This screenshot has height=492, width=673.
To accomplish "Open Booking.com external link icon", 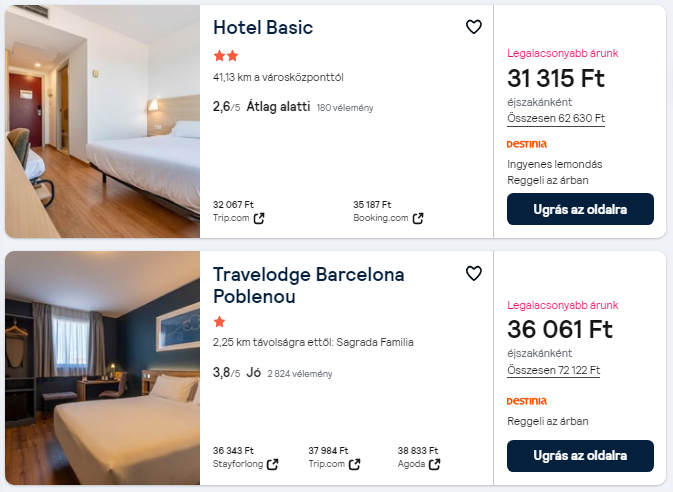I will pos(418,218).
